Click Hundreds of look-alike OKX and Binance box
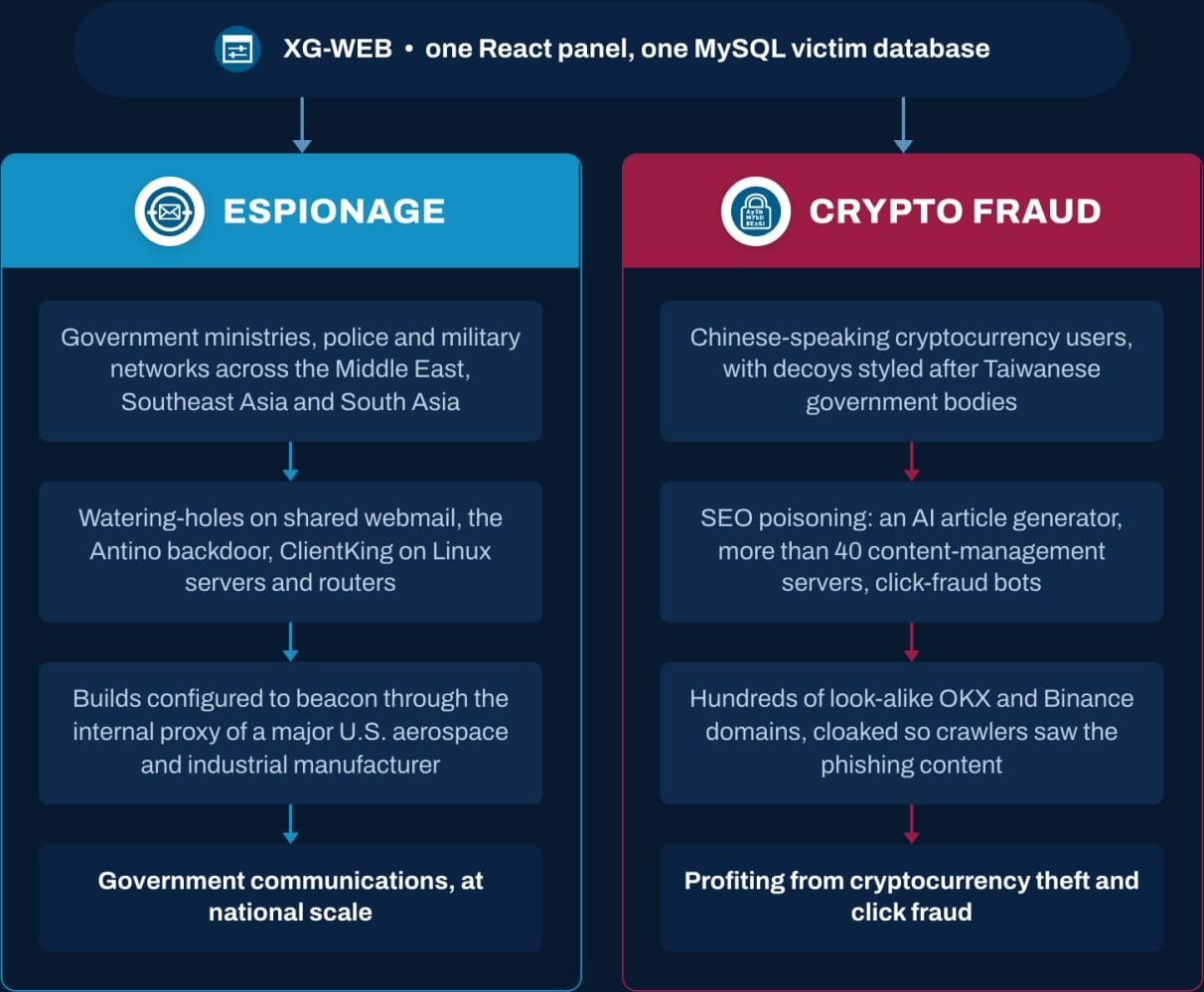Screen dimensions: 1204x992 (x=911, y=733)
